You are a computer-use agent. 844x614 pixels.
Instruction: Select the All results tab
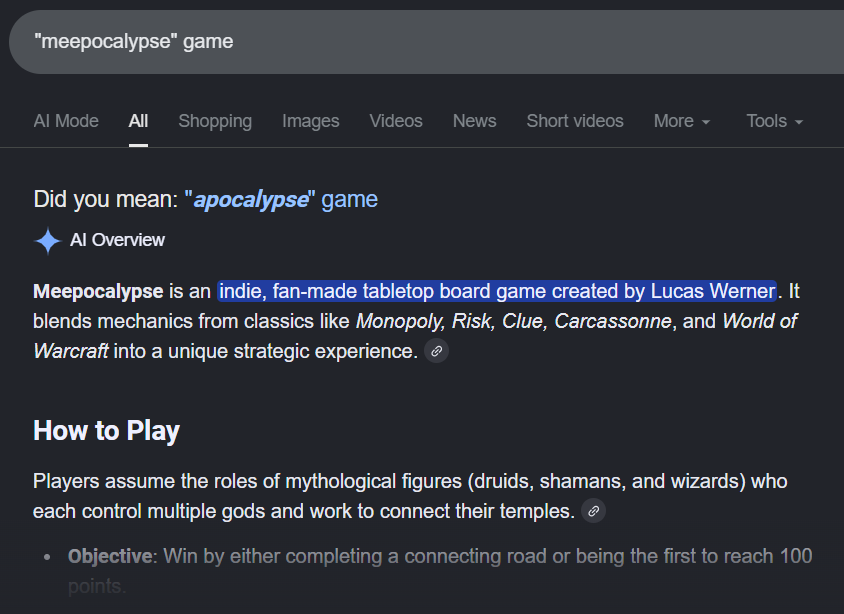[138, 121]
